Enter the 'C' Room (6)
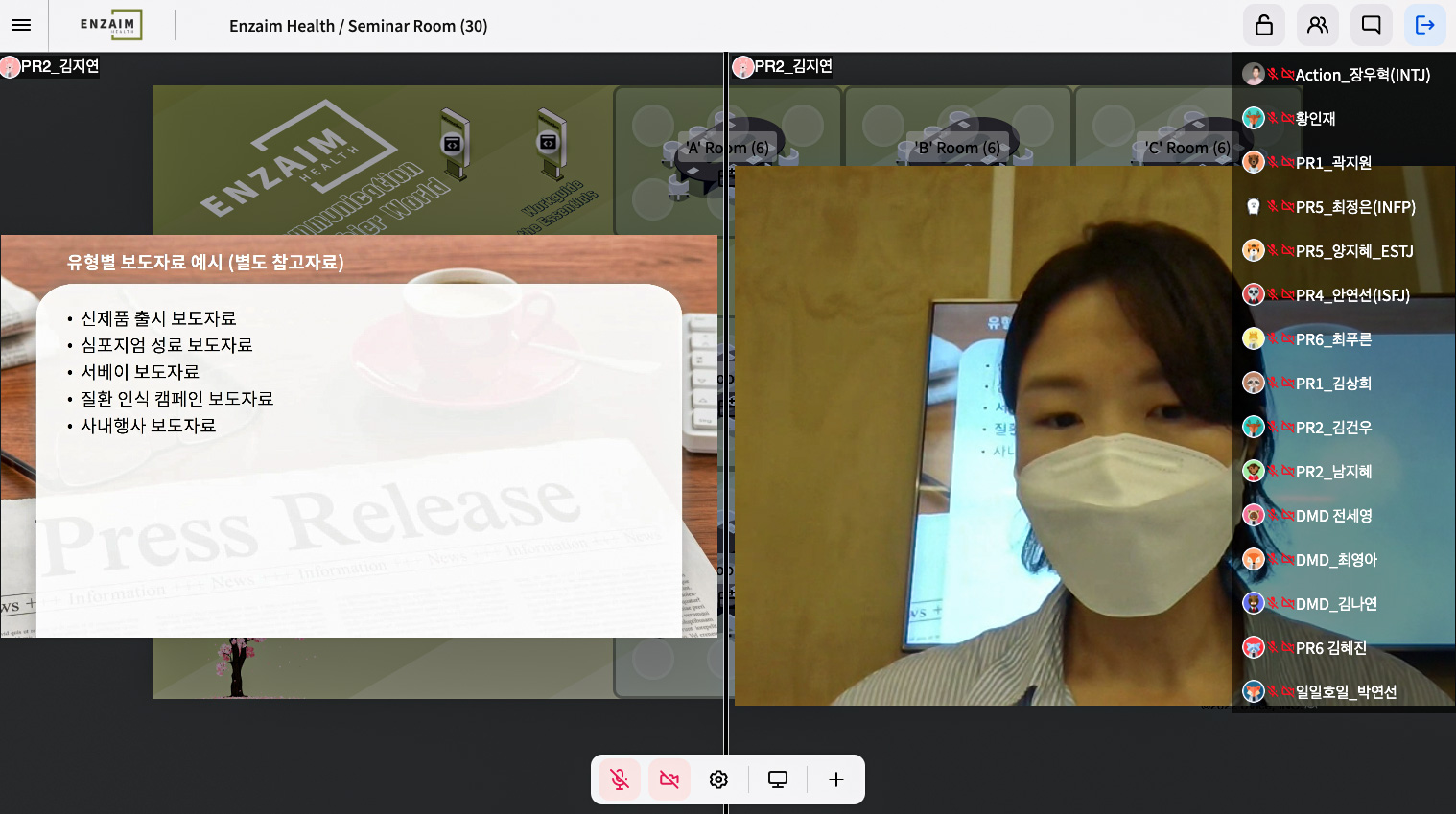The width and height of the screenshot is (1456, 814). pyautogui.click(x=1187, y=148)
